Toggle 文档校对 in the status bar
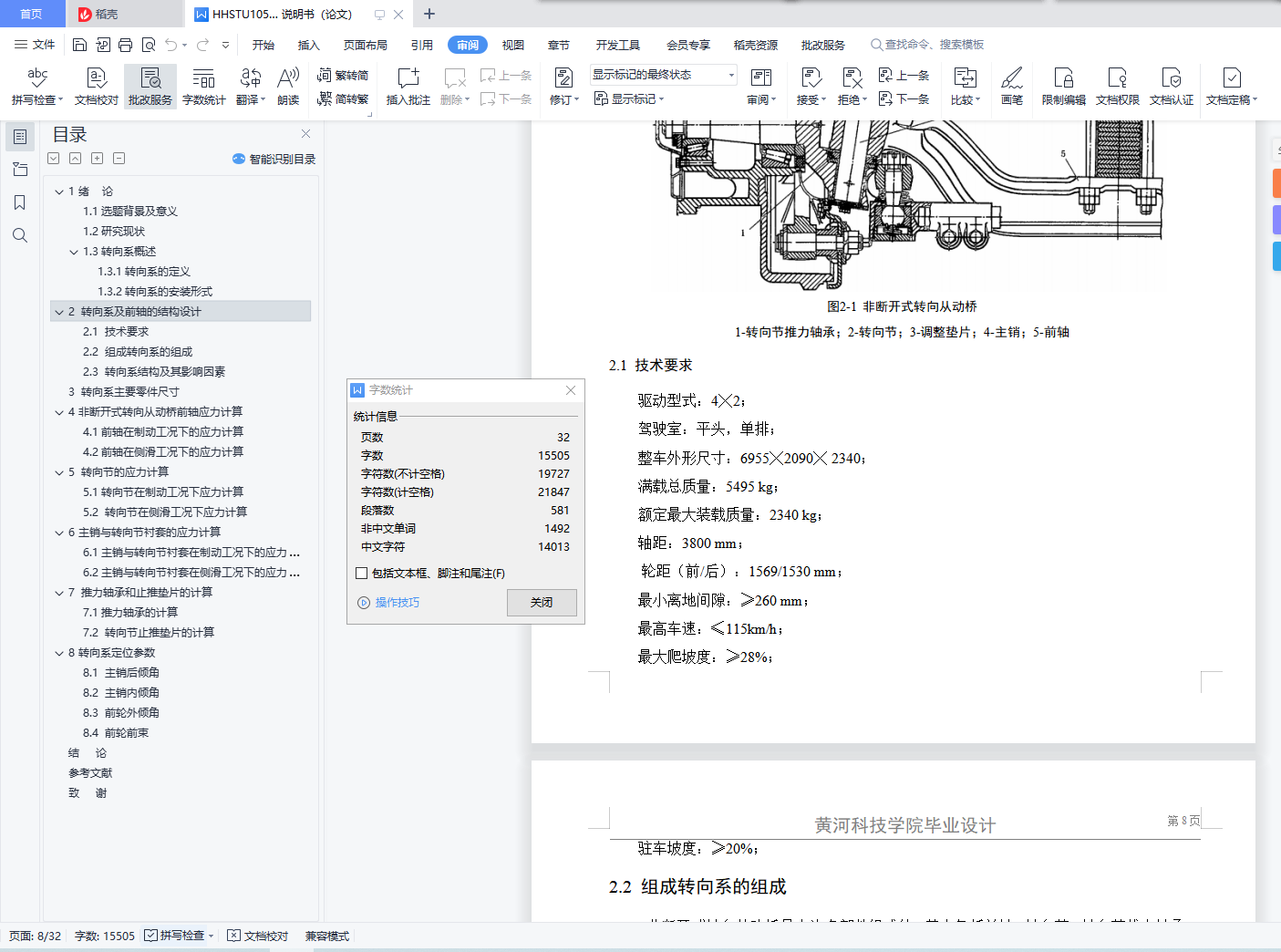 pos(258,936)
